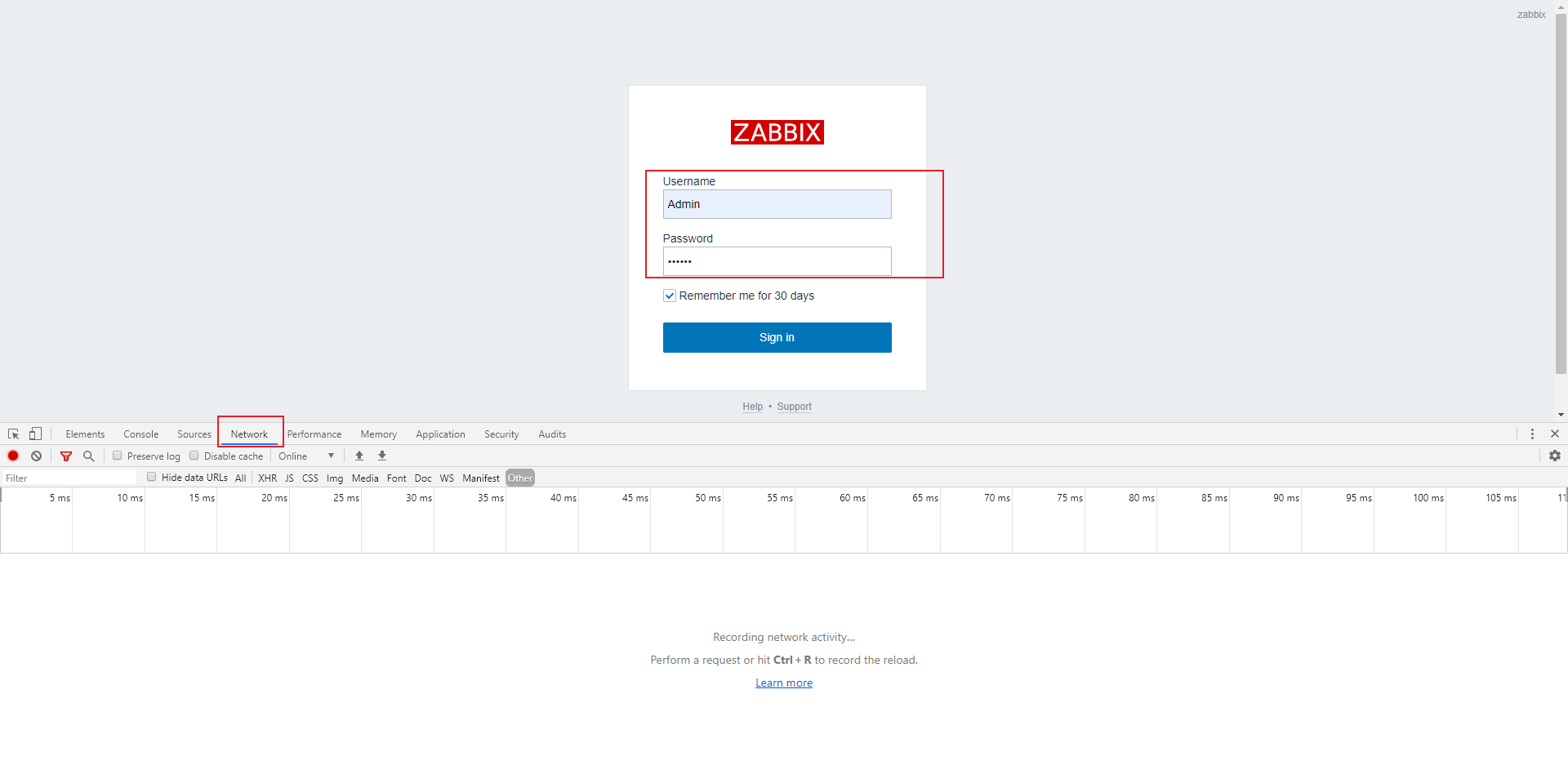Open the network search magnifier icon

point(89,456)
